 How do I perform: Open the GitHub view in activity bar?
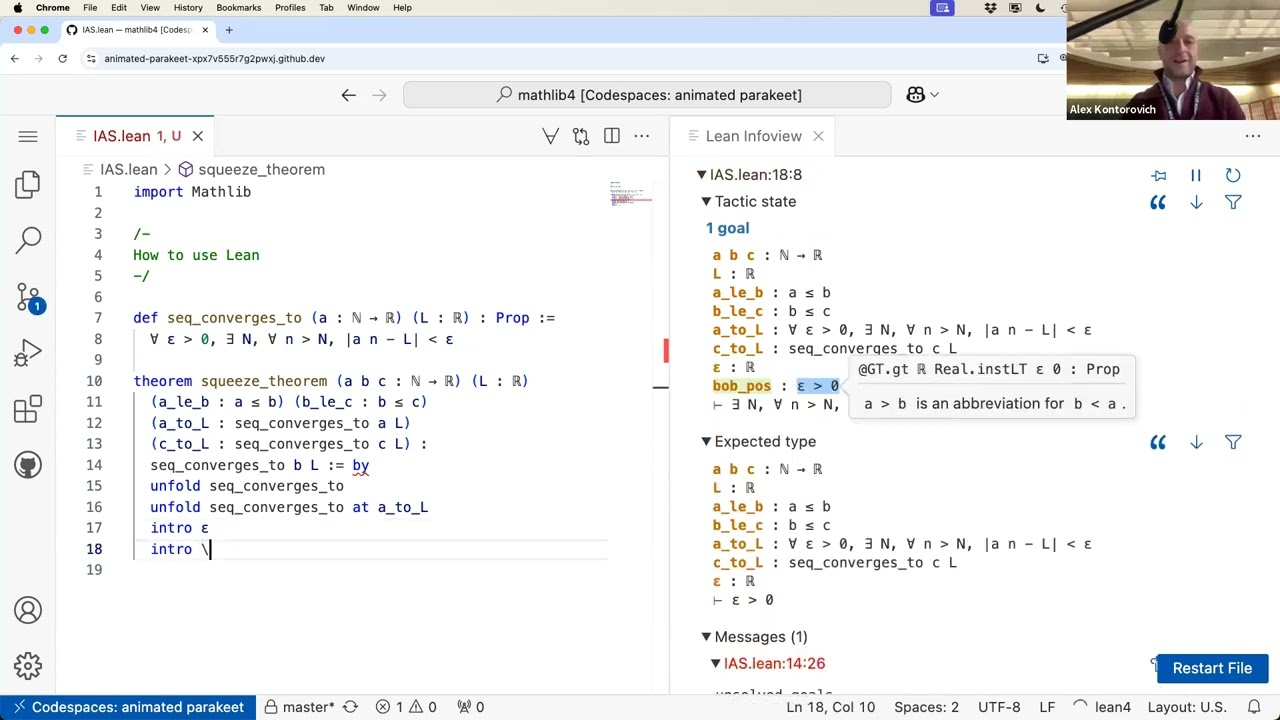click(28, 465)
